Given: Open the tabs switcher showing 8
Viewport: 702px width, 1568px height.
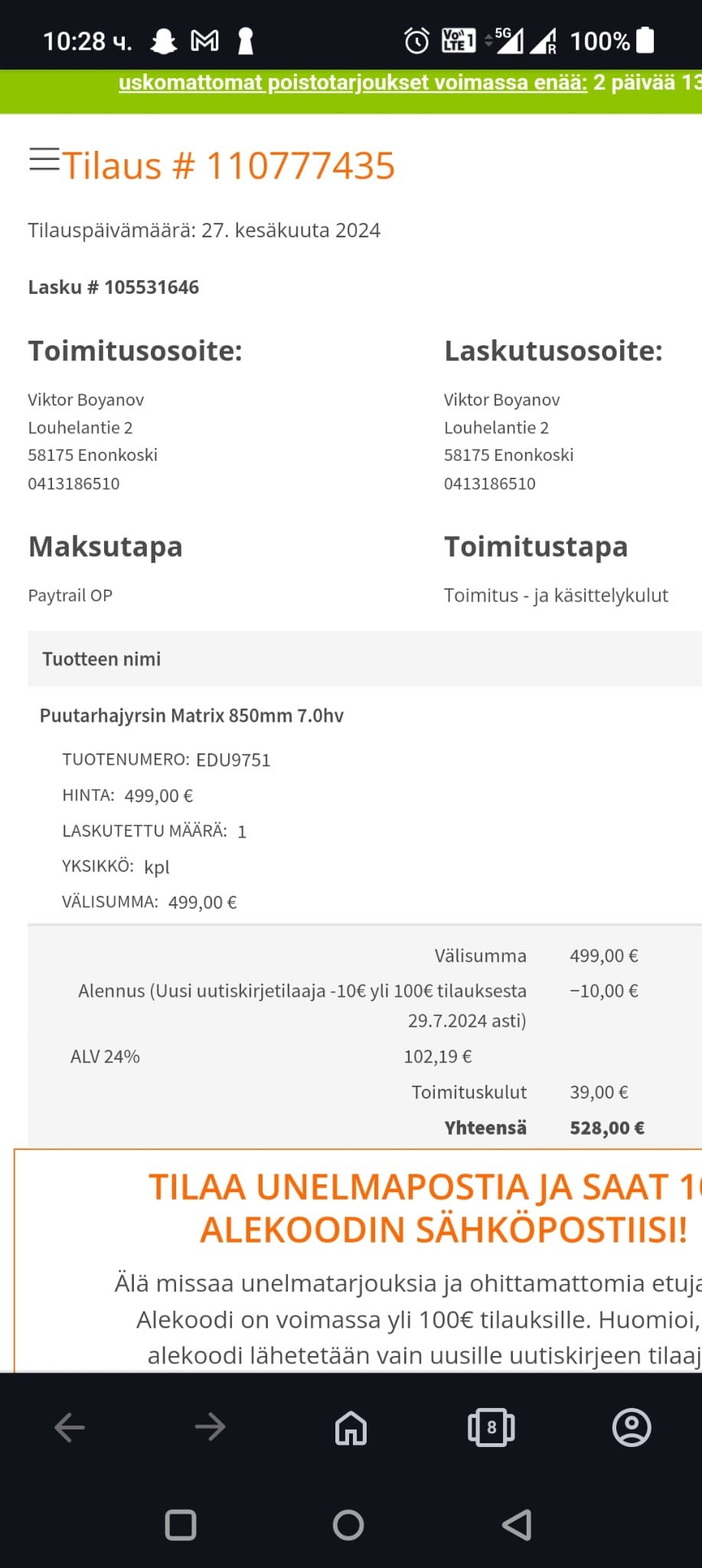Looking at the screenshot, I should [491, 1427].
